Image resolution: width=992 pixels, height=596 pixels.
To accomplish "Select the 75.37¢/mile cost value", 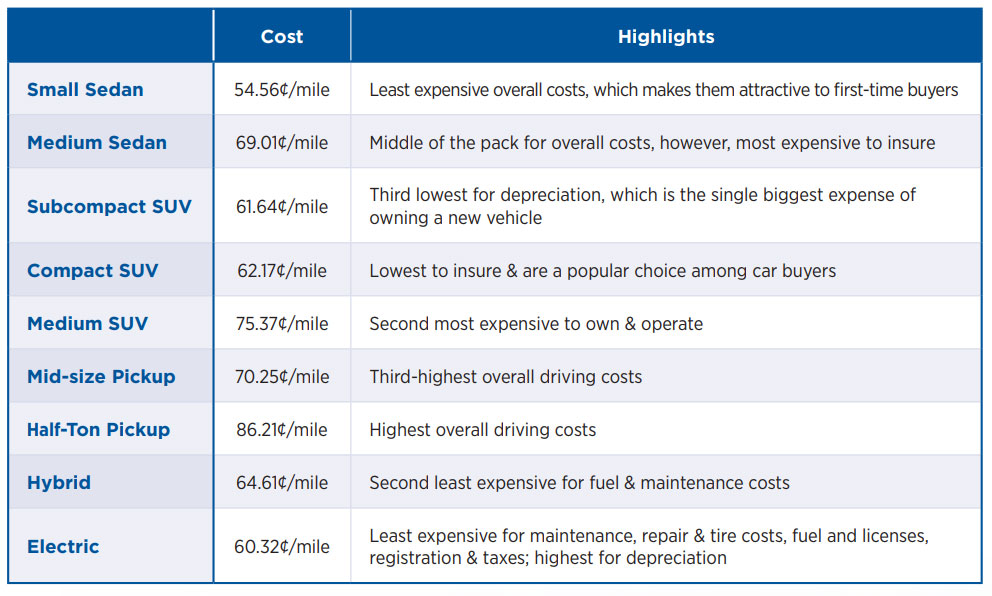I will click(281, 324).
